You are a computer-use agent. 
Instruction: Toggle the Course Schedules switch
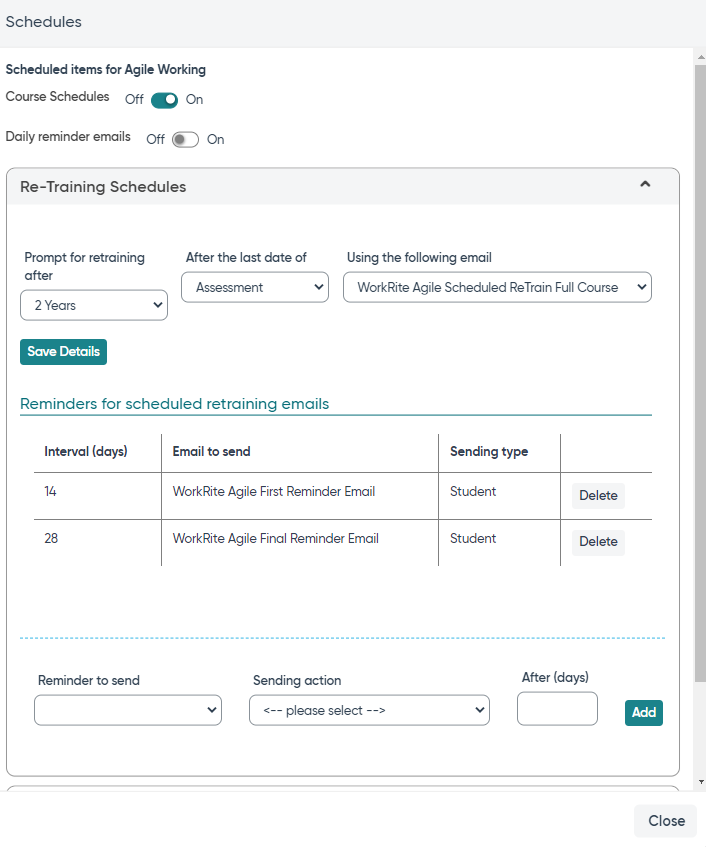[164, 100]
